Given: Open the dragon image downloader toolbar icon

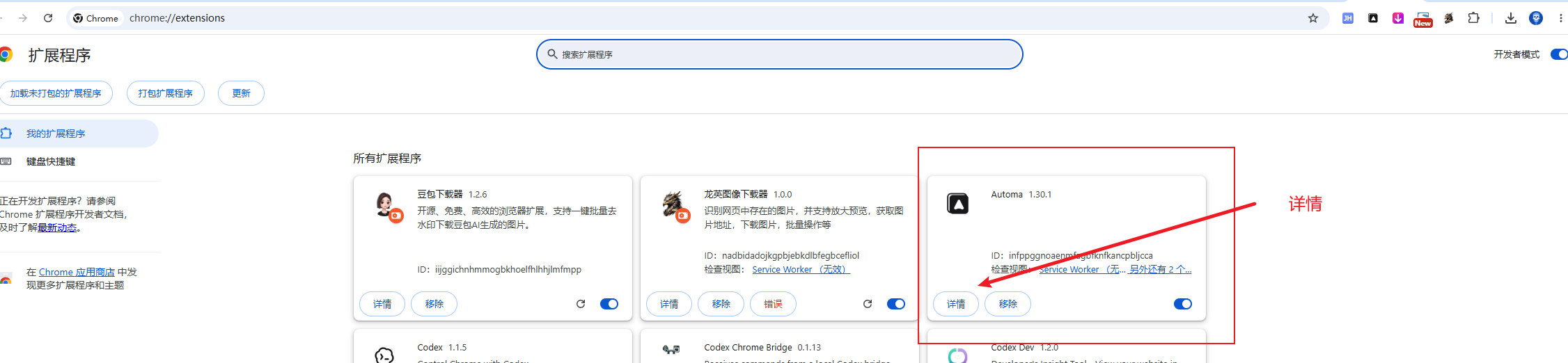Looking at the screenshot, I should tap(1448, 18).
